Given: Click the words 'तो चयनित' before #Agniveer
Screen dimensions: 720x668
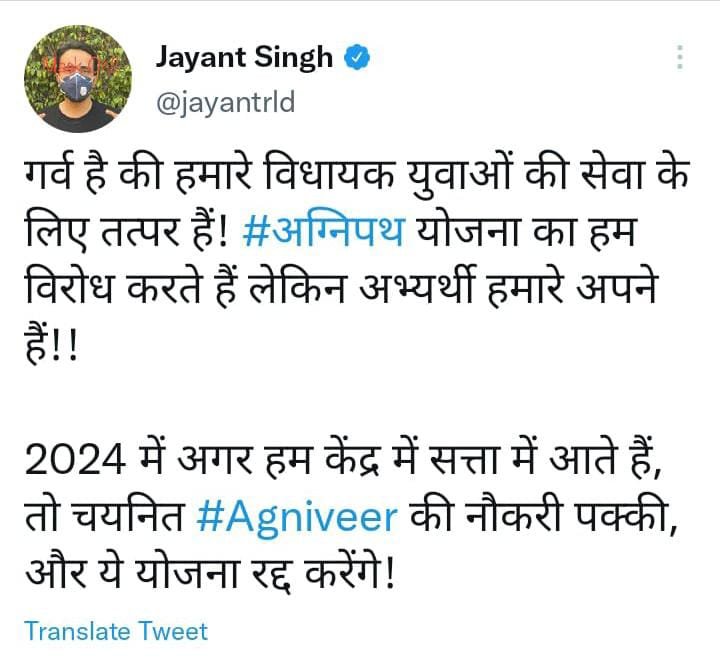Looking at the screenshot, I should coord(104,518).
